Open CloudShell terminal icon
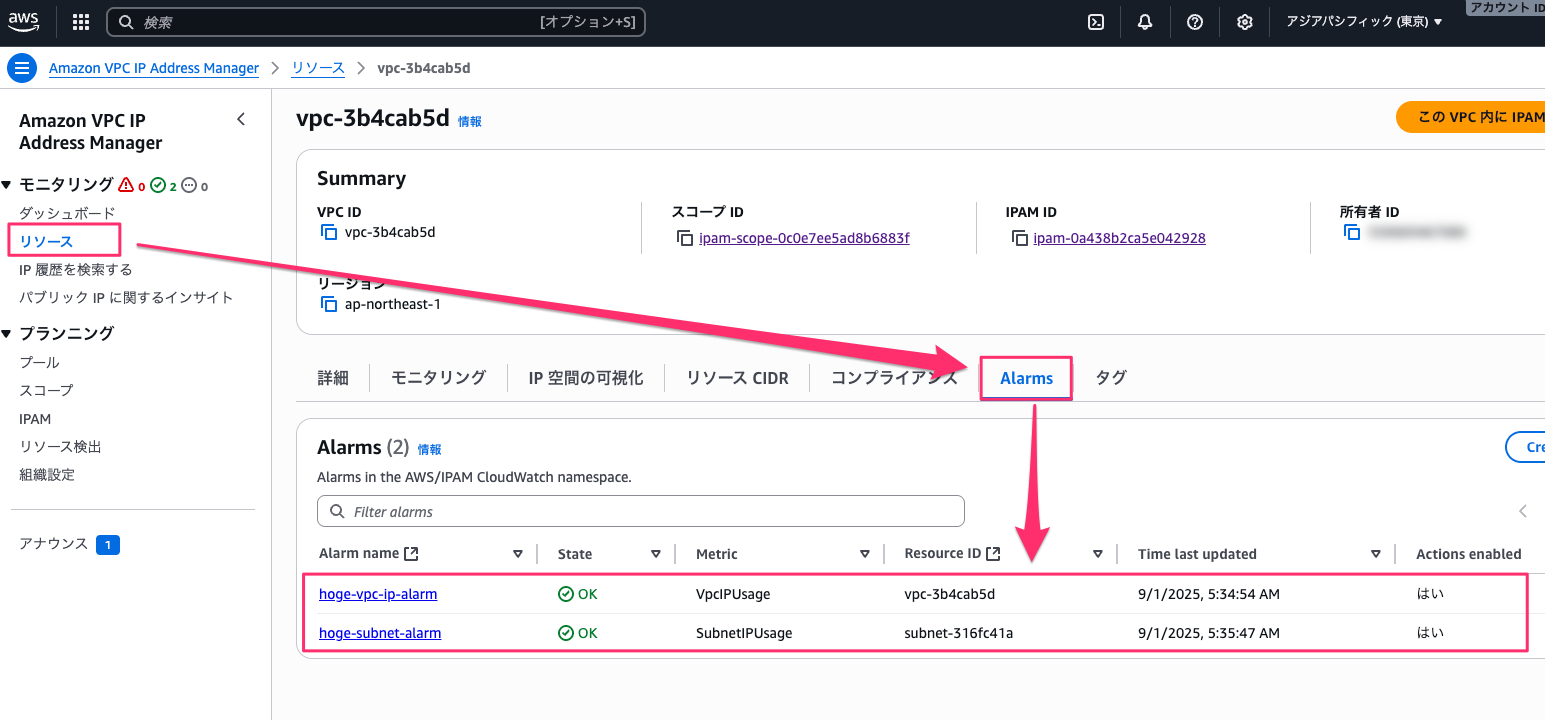This screenshot has width=1545, height=720. 1096,22
